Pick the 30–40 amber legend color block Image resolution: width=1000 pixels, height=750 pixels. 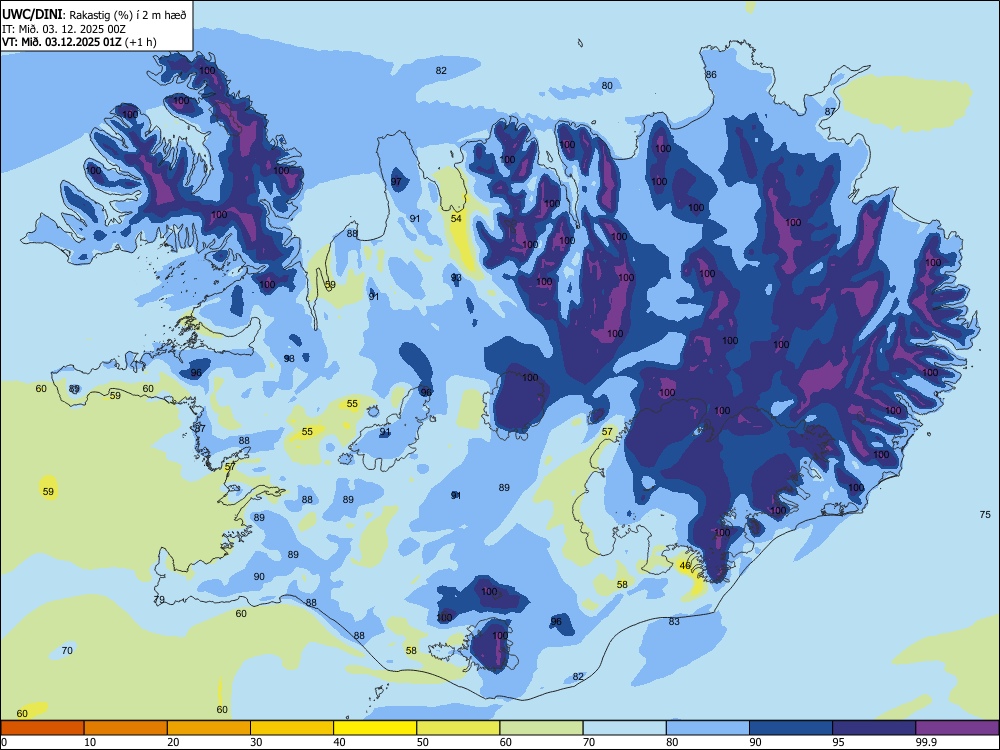point(292,728)
